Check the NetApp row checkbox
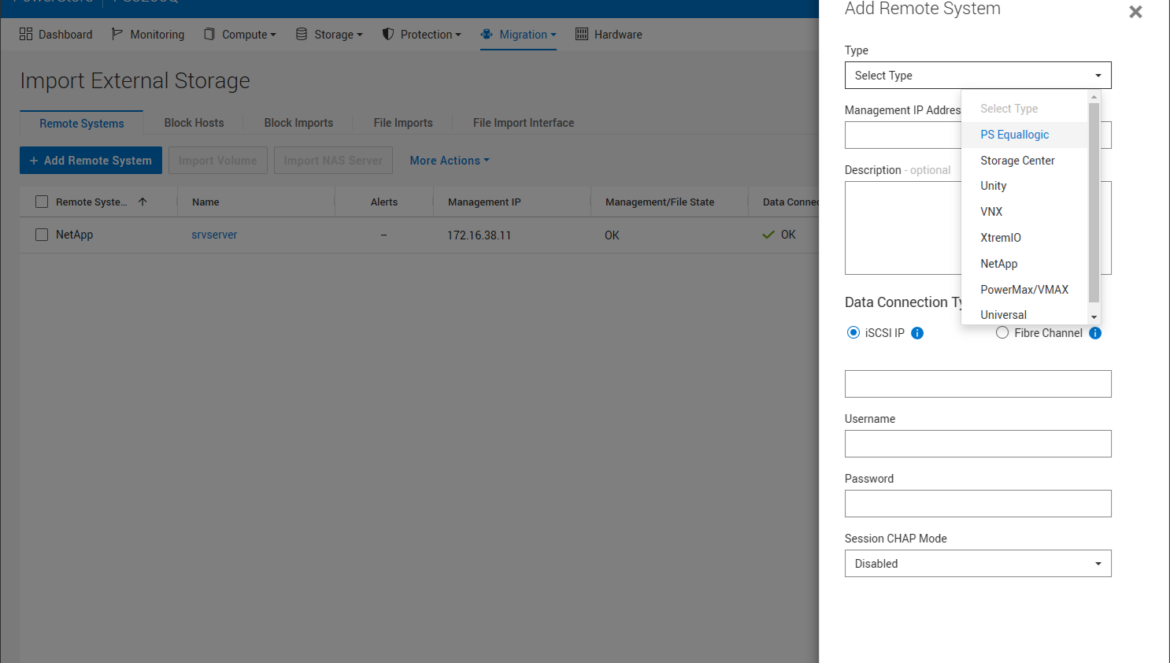 pyautogui.click(x=42, y=234)
